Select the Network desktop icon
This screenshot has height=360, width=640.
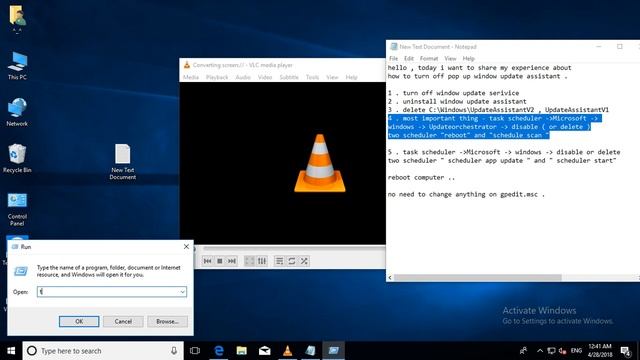point(17,112)
